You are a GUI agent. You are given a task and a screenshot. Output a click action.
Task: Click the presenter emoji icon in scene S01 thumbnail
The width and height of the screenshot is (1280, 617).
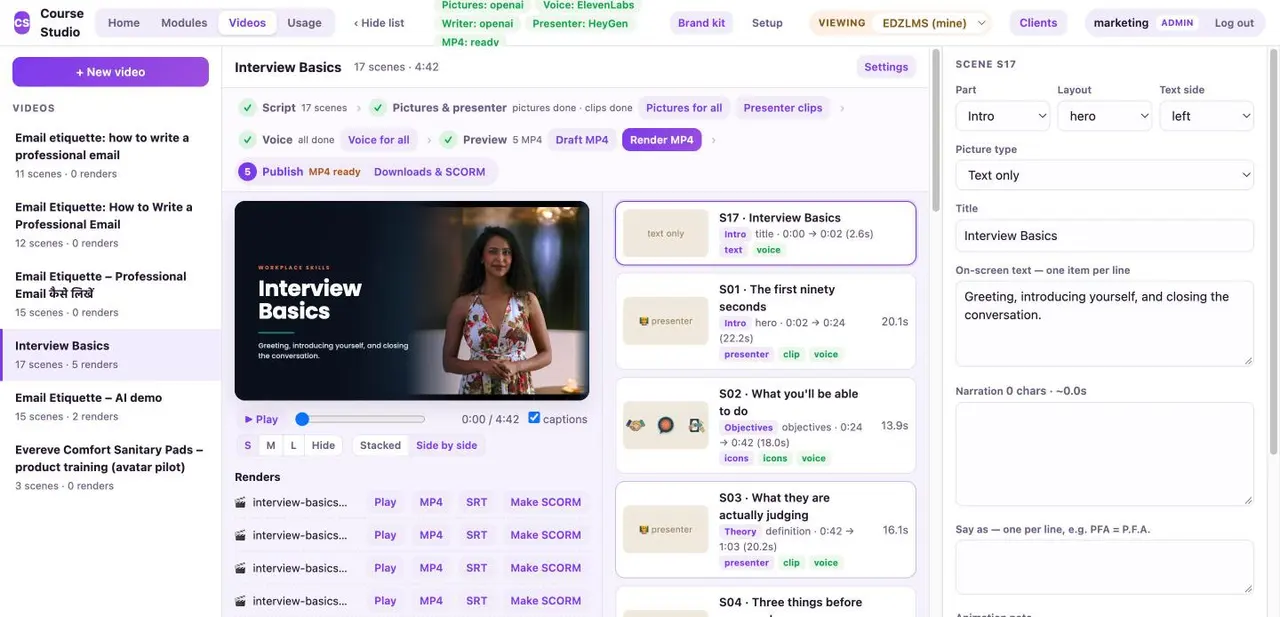click(x=644, y=321)
